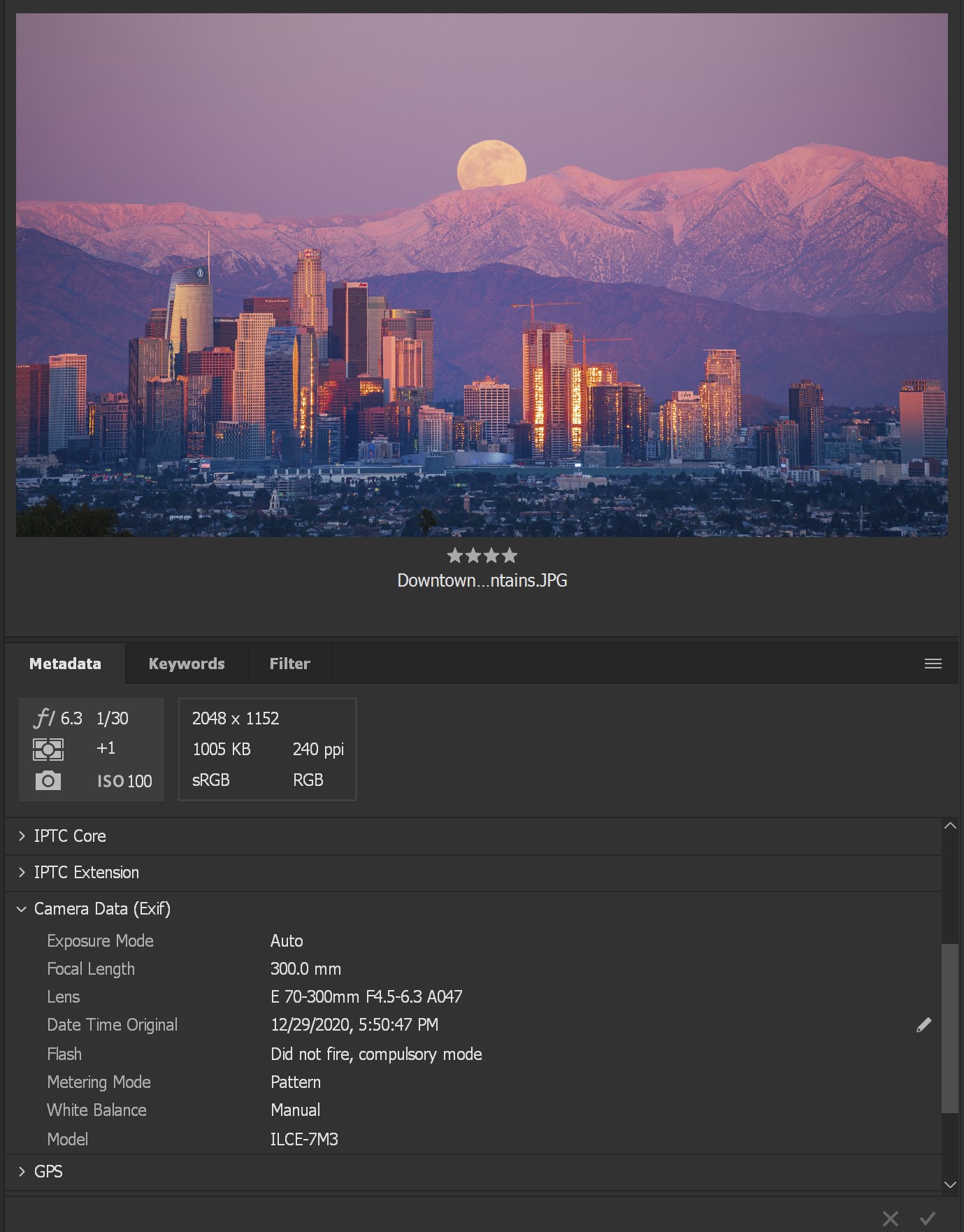Open the Metadata panel hamburger menu
Image resolution: width=964 pixels, height=1232 pixels.
click(933, 664)
